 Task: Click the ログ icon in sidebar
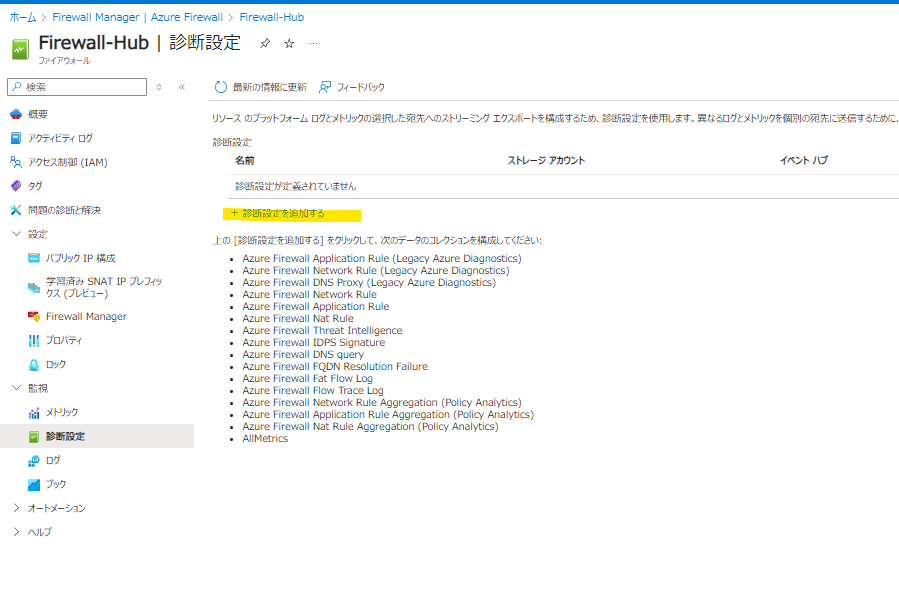point(34,460)
